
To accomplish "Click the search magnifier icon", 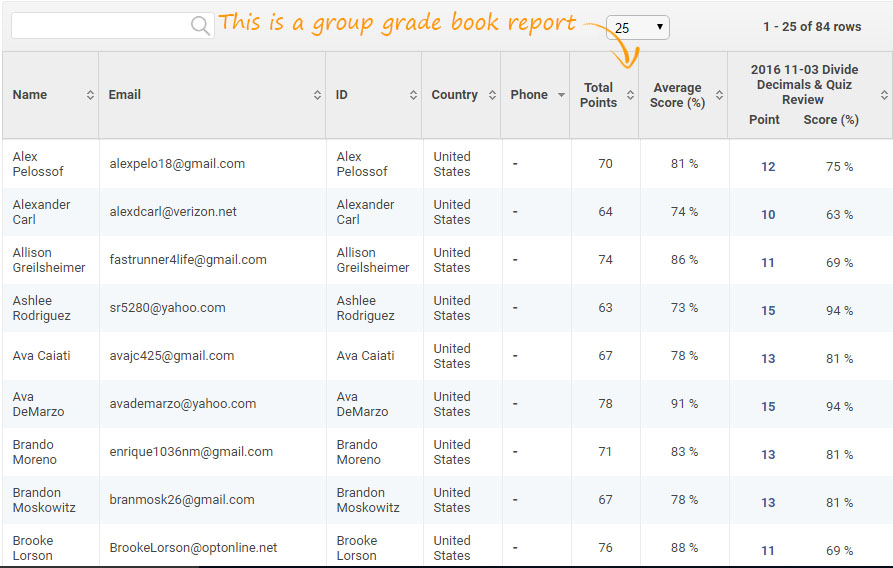I will click(200, 26).
